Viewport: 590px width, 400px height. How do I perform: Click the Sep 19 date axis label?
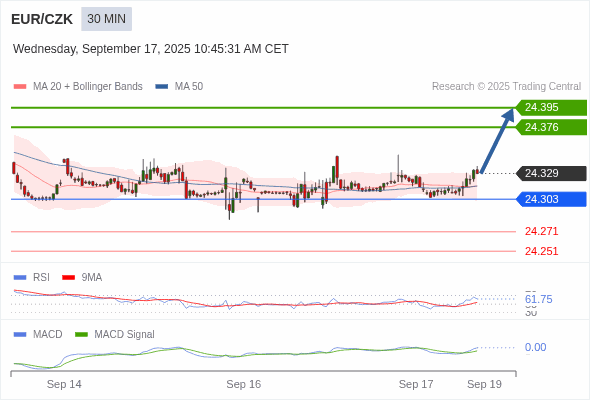coord(484,384)
